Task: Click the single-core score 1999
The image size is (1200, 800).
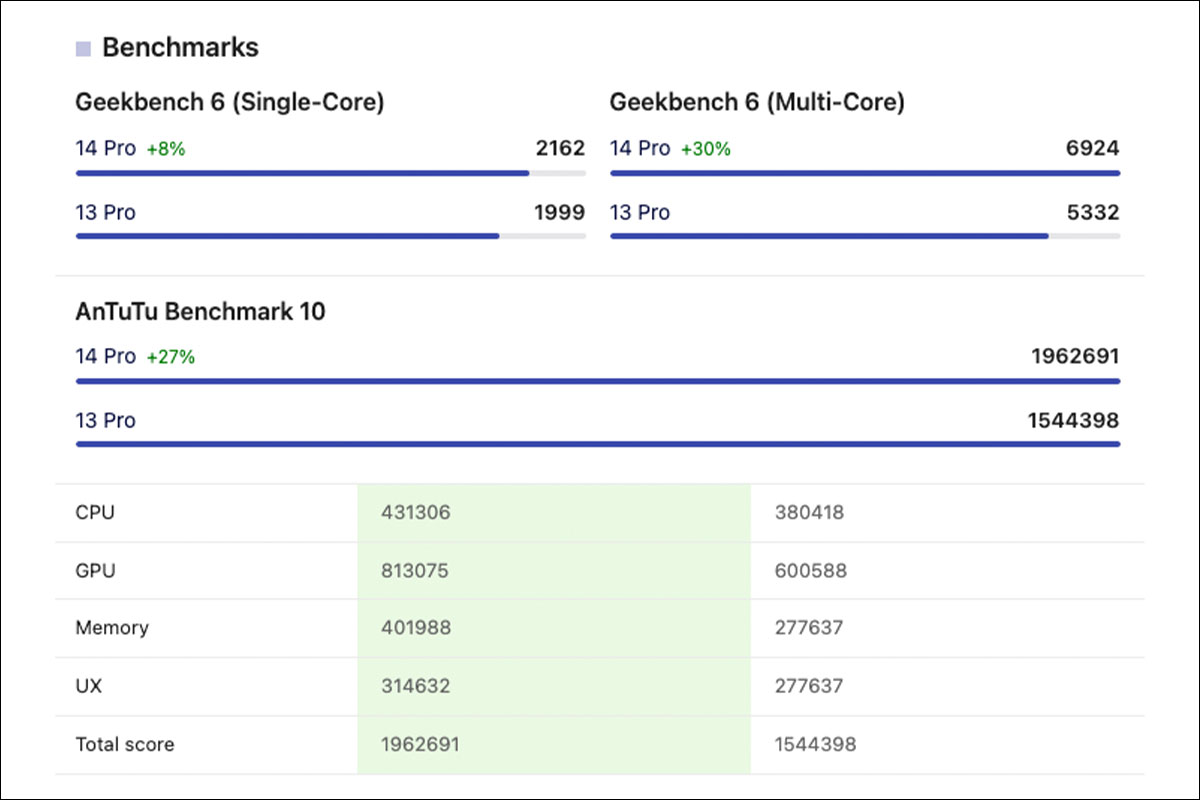Action: [560, 212]
